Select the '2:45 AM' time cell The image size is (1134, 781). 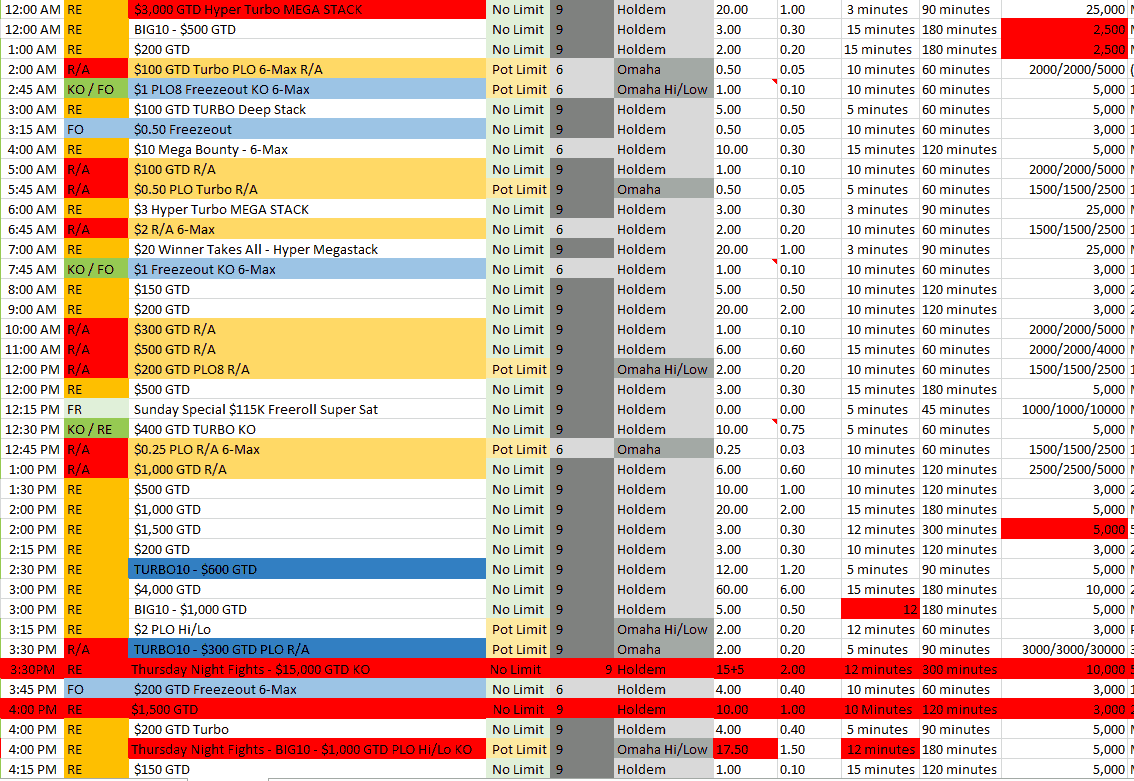click(x=32, y=90)
